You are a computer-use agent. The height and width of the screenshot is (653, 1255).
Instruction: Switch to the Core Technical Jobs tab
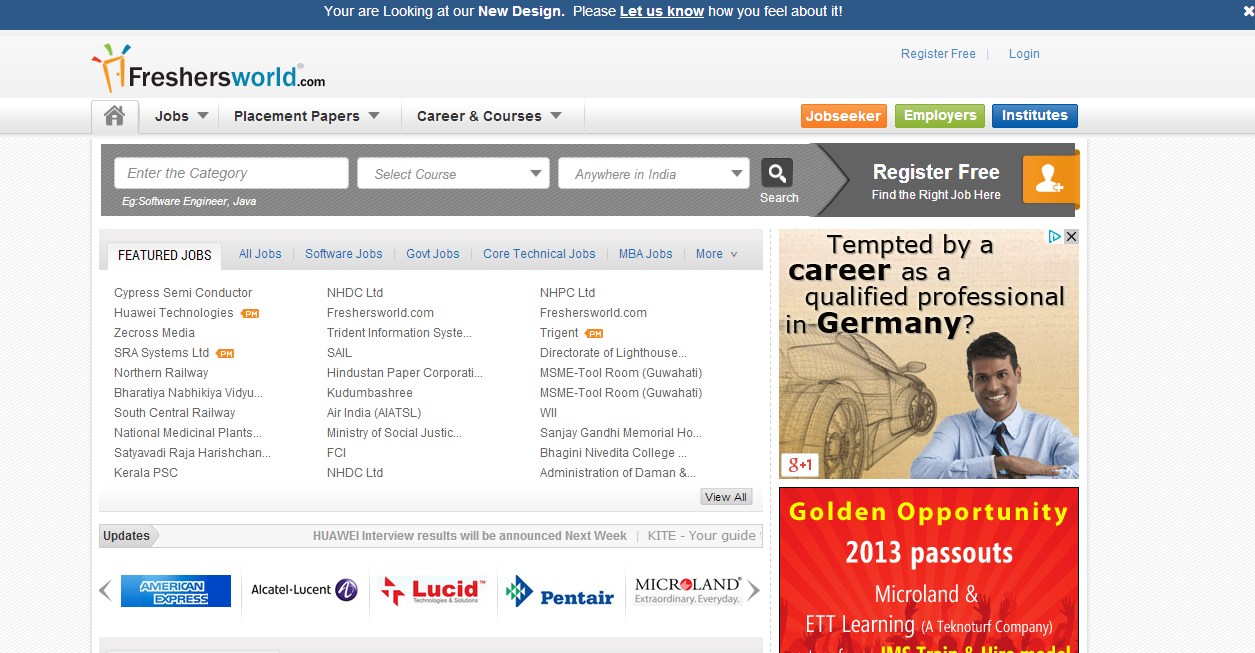coord(539,254)
